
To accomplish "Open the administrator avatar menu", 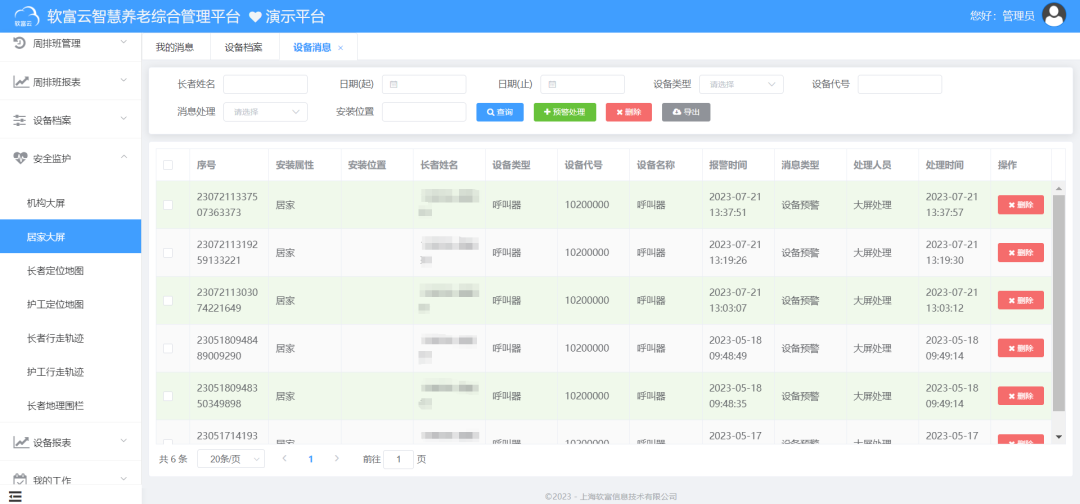I will 1054,14.
